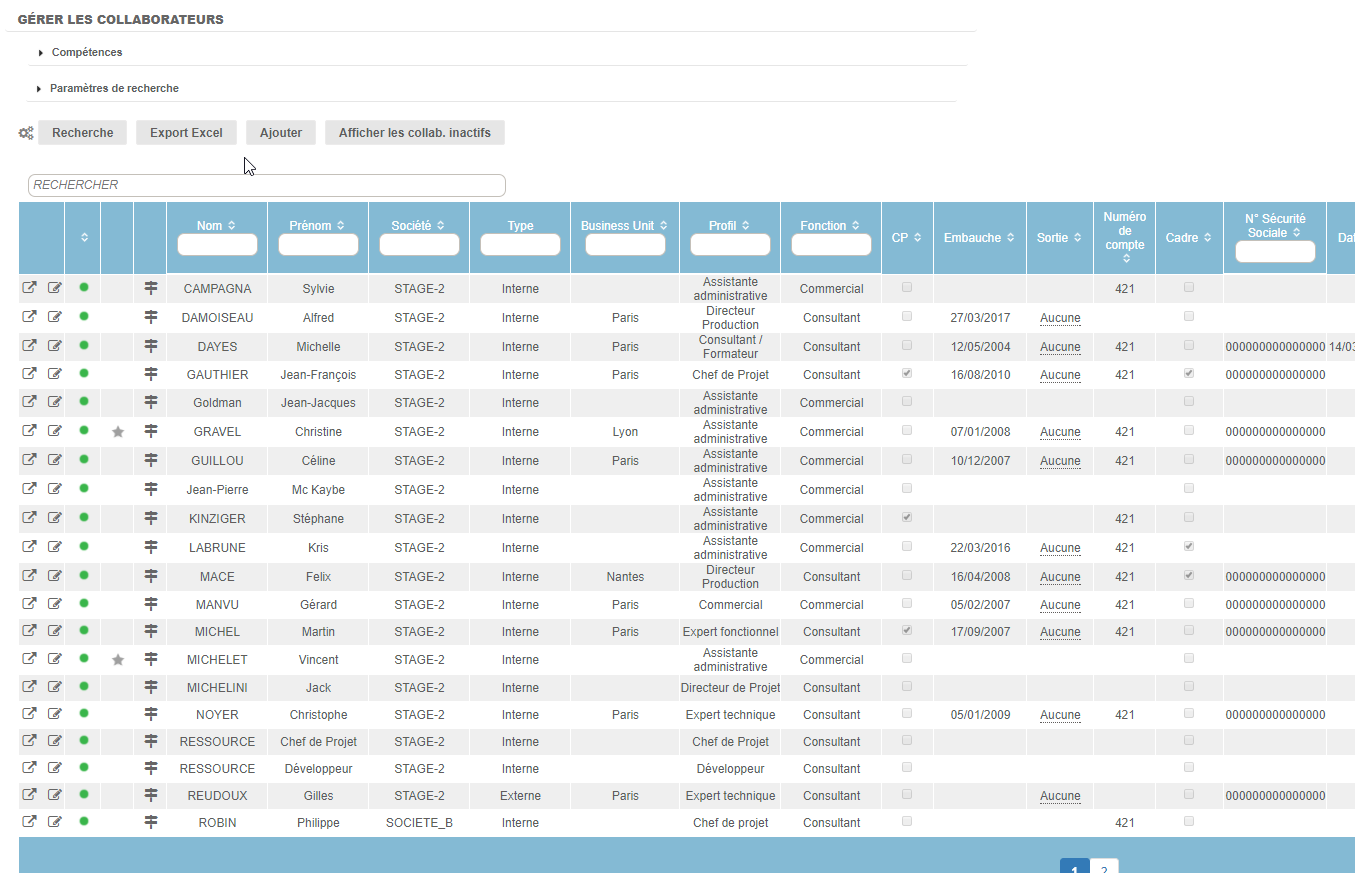Expand the Compétences section
1355x873 pixels.
[x=86, y=52]
